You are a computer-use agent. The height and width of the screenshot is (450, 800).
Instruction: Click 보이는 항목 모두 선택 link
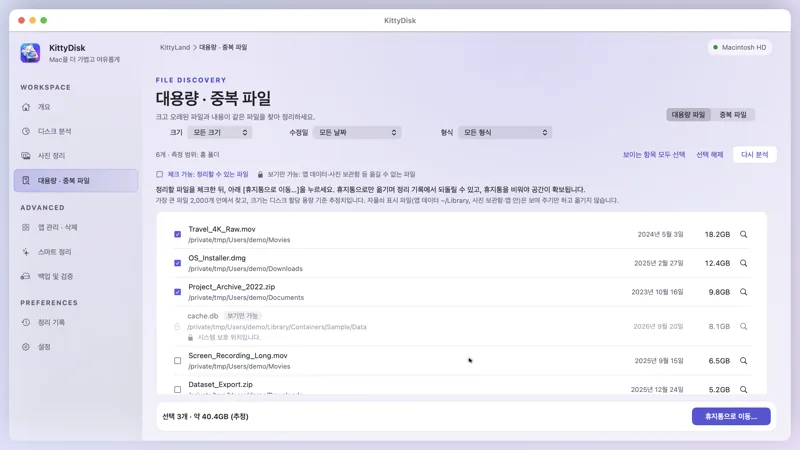pos(654,155)
